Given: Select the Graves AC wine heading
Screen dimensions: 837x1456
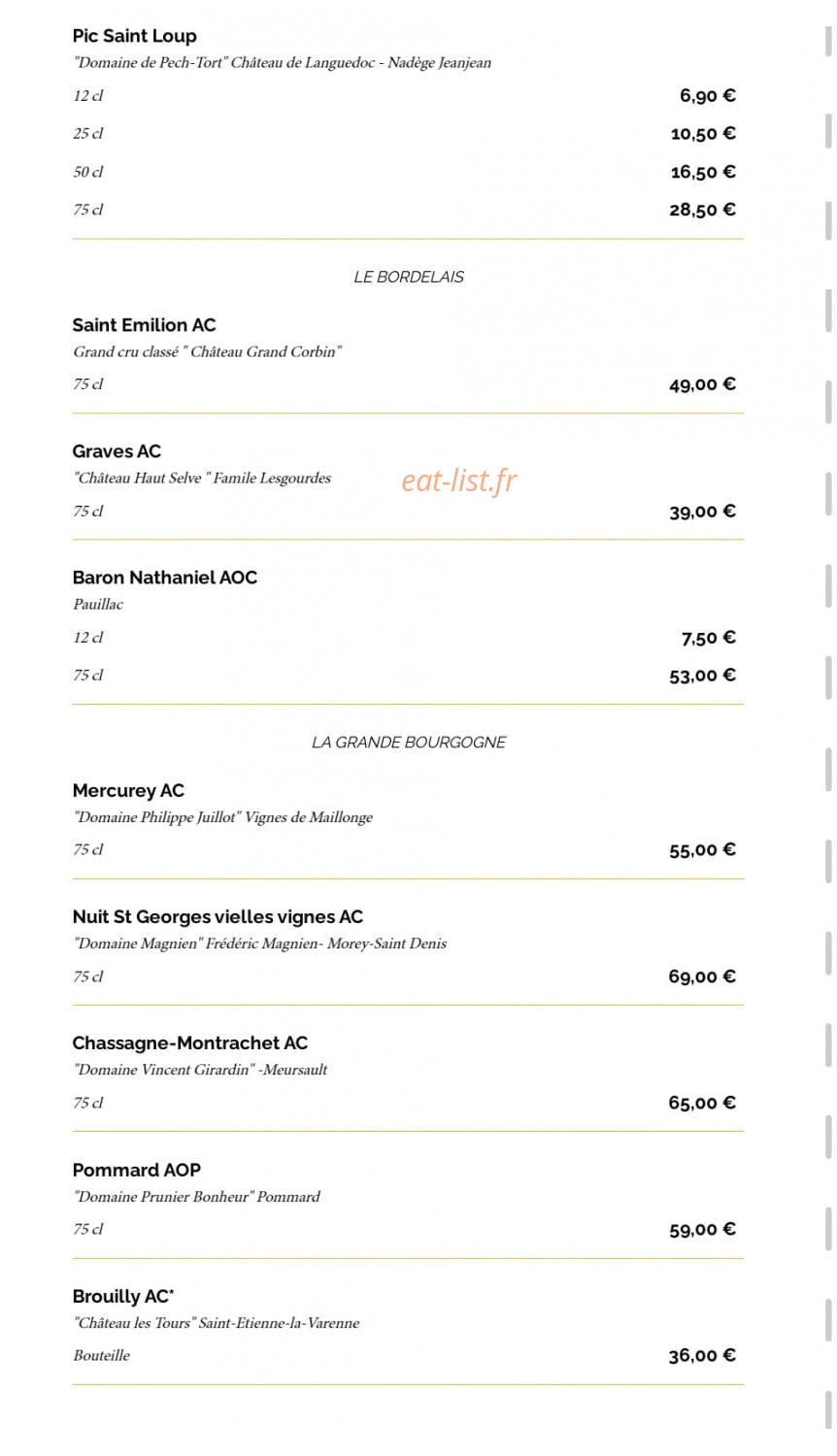Looking at the screenshot, I should [117, 451].
